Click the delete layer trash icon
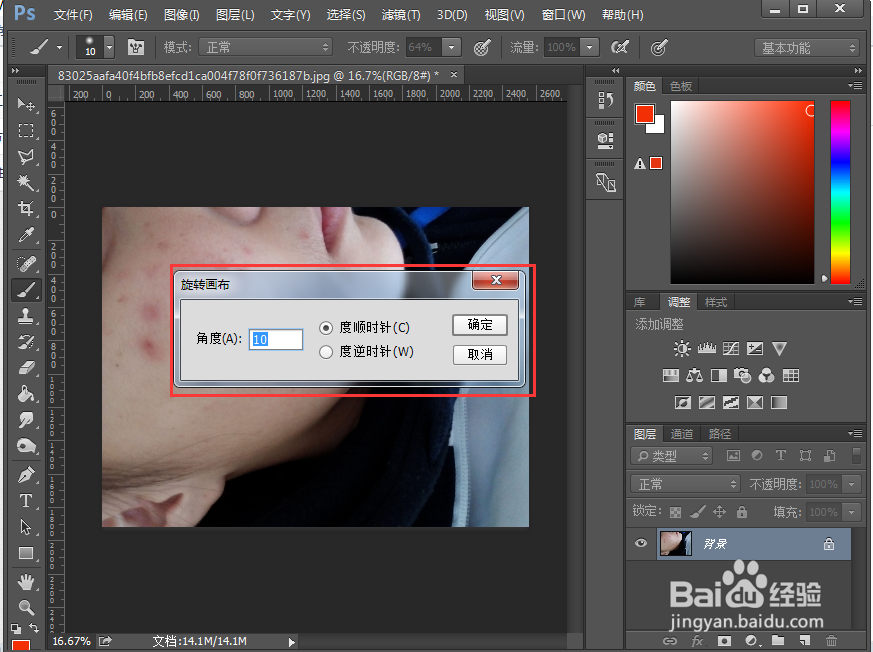 click(831, 641)
